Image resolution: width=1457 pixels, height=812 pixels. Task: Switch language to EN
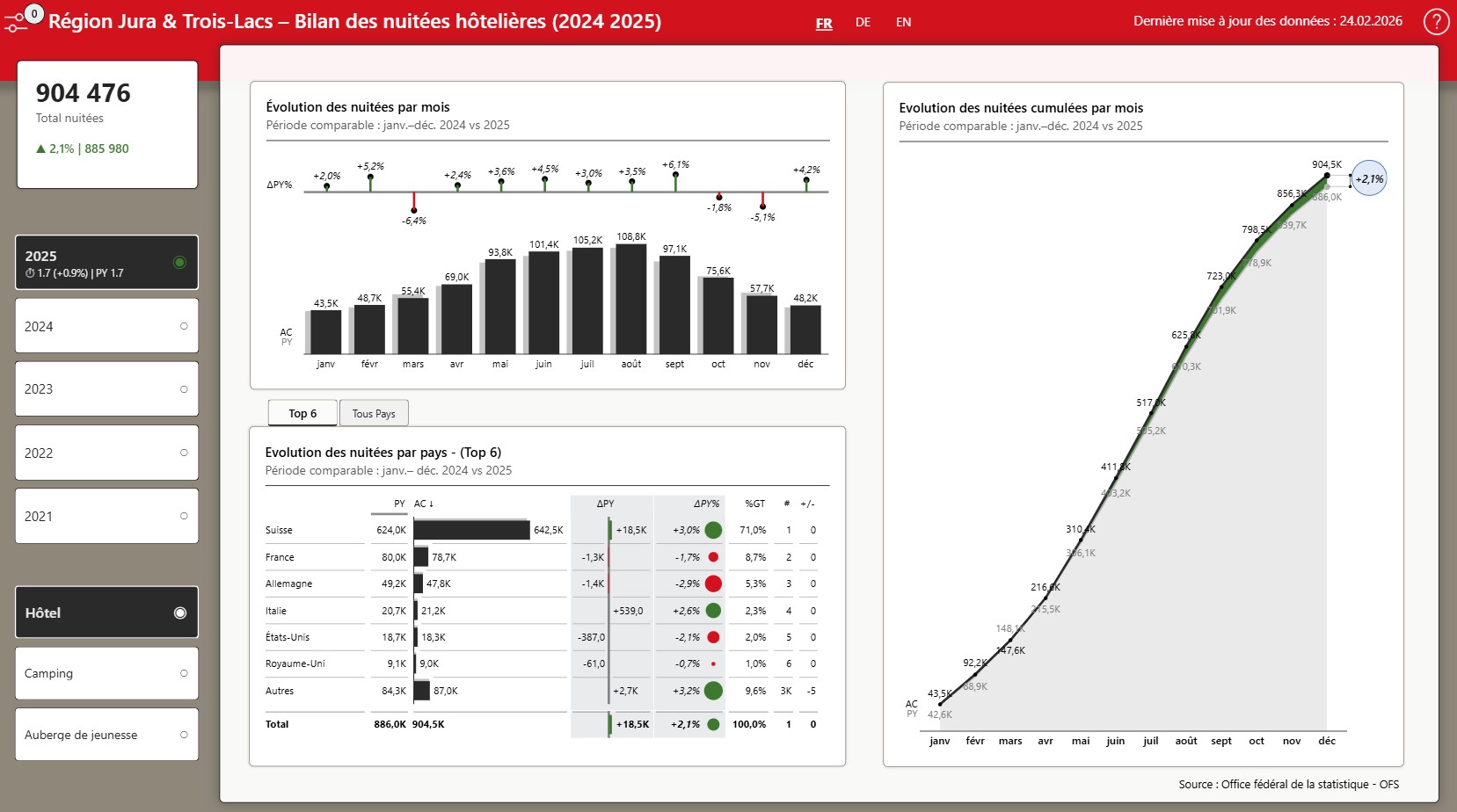point(903,22)
